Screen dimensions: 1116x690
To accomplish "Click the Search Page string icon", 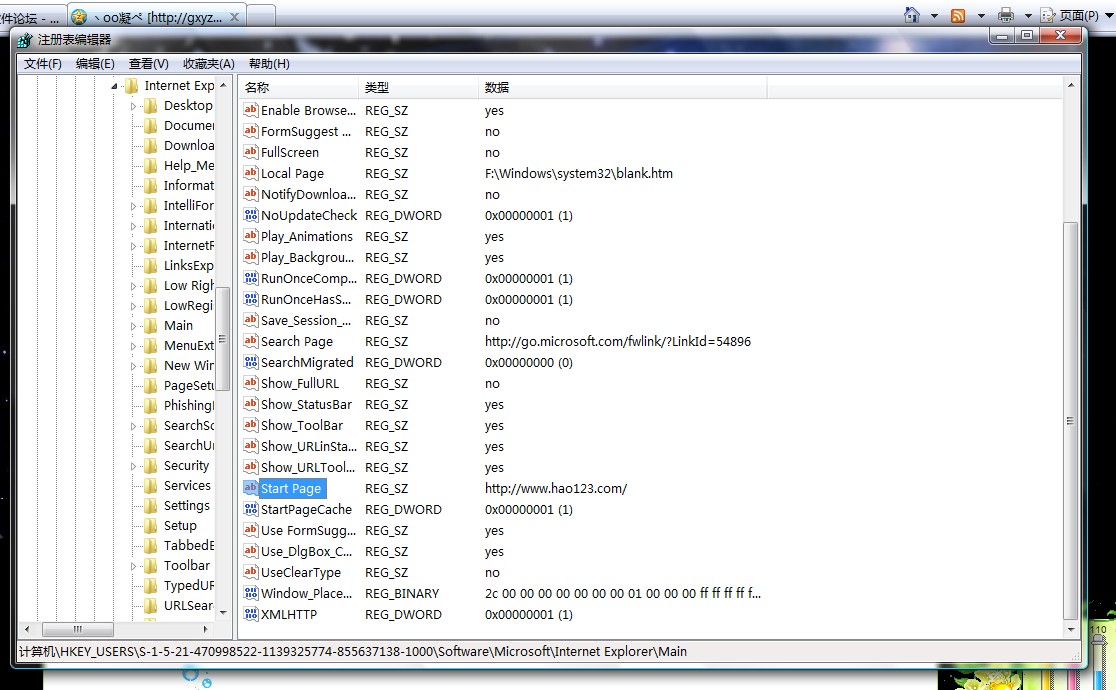I will [x=251, y=341].
